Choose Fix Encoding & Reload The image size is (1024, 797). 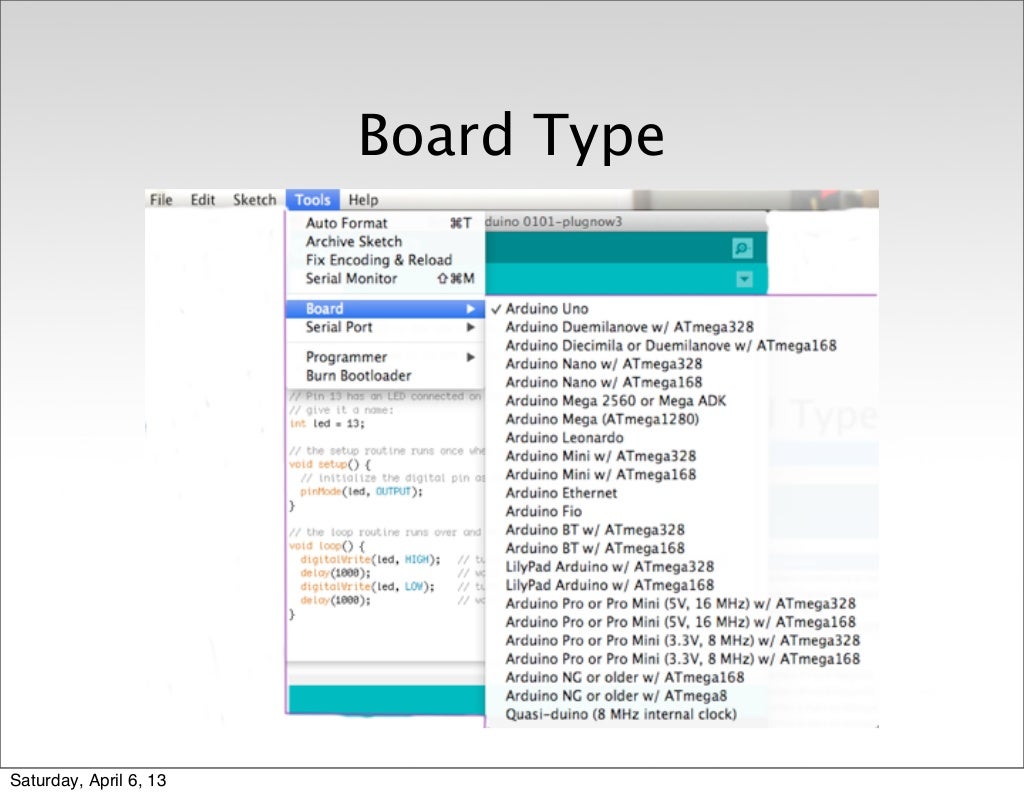coord(385,260)
